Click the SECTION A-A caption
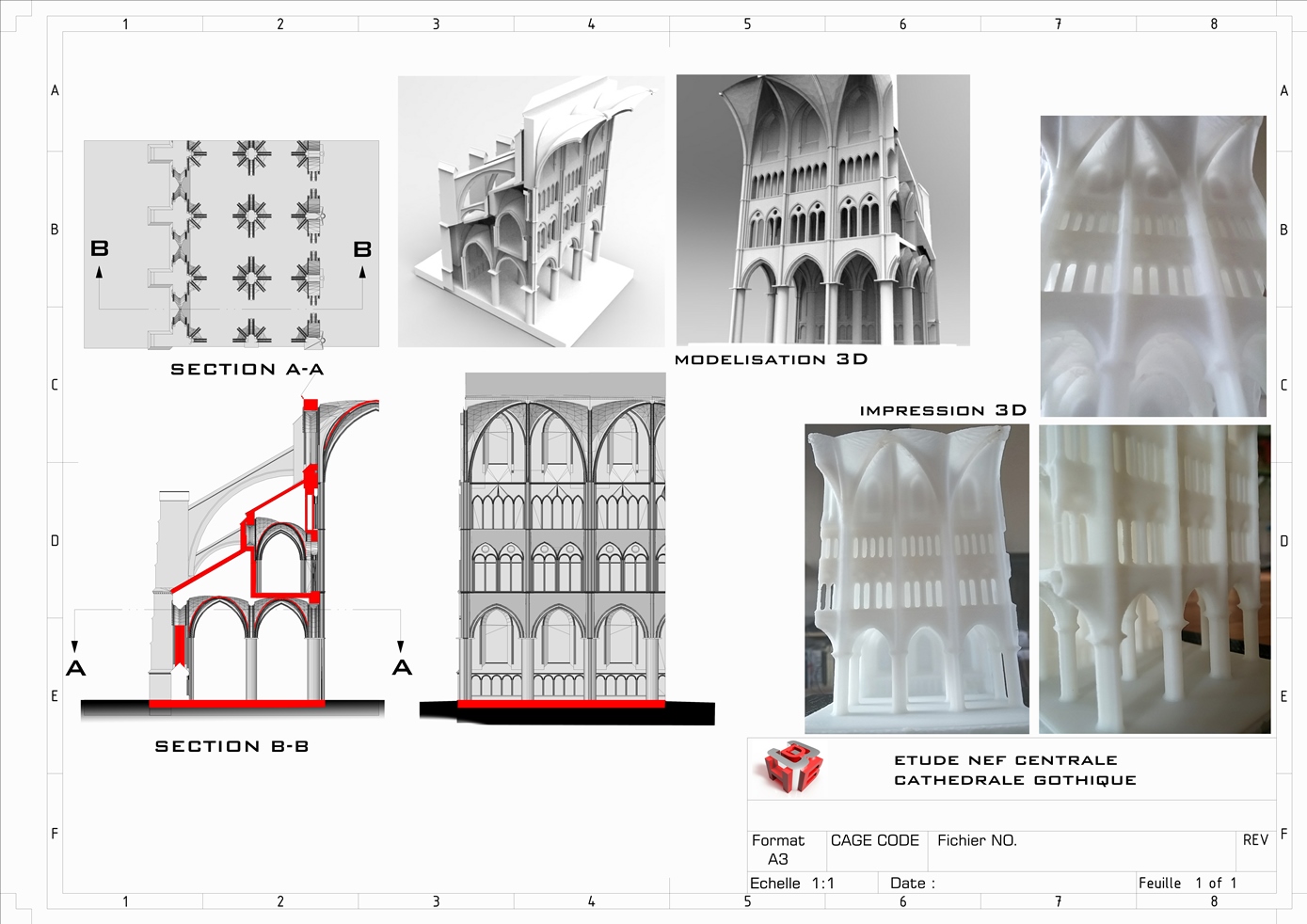The height and width of the screenshot is (924, 1307). coord(247,370)
